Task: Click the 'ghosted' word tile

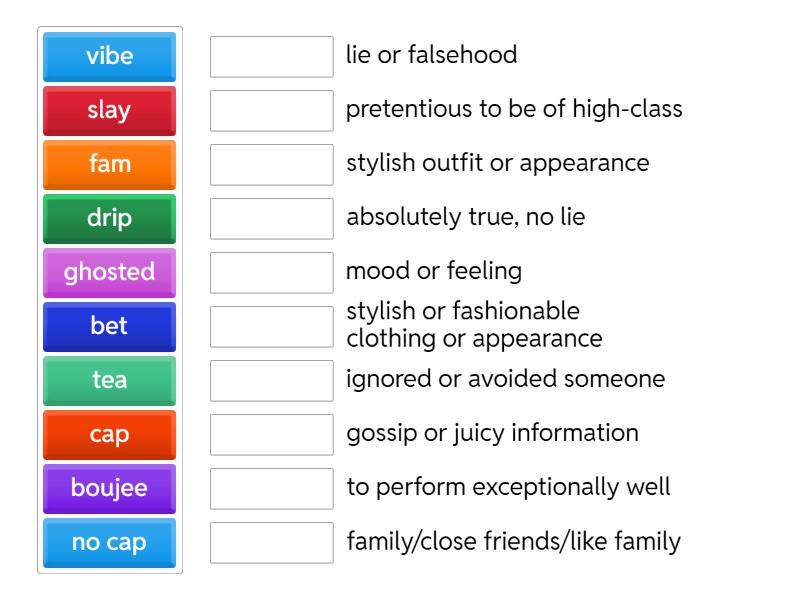Action: point(108,272)
